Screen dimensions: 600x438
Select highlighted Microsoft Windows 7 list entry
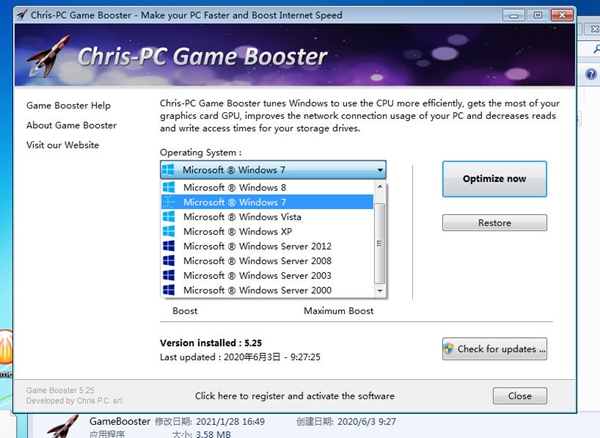[x=267, y=202]
